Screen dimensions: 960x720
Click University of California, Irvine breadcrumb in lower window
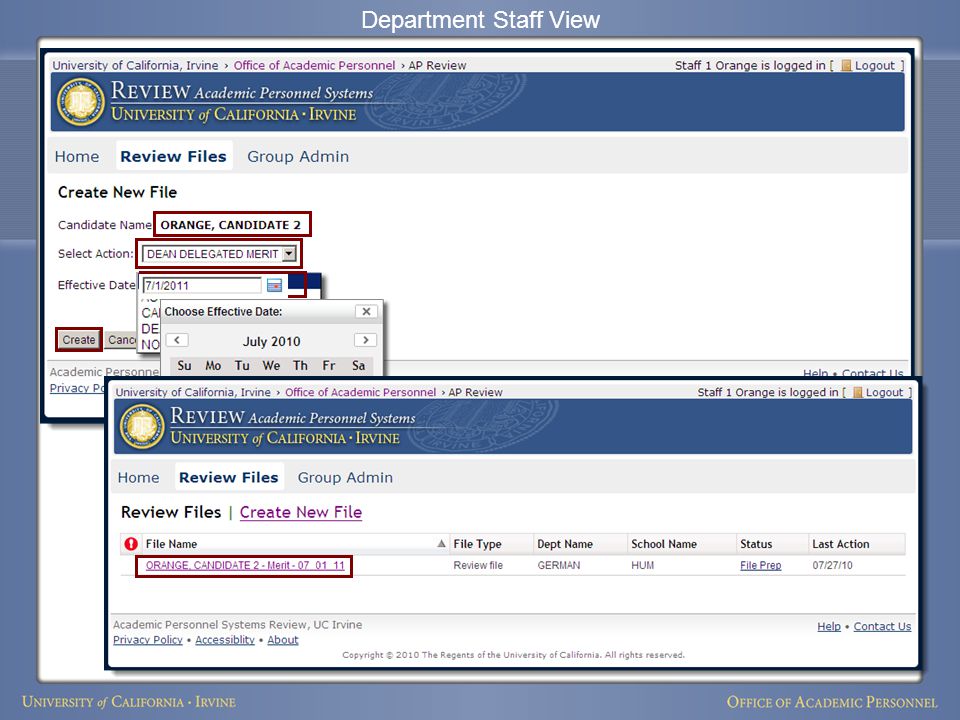click(193, 392)
